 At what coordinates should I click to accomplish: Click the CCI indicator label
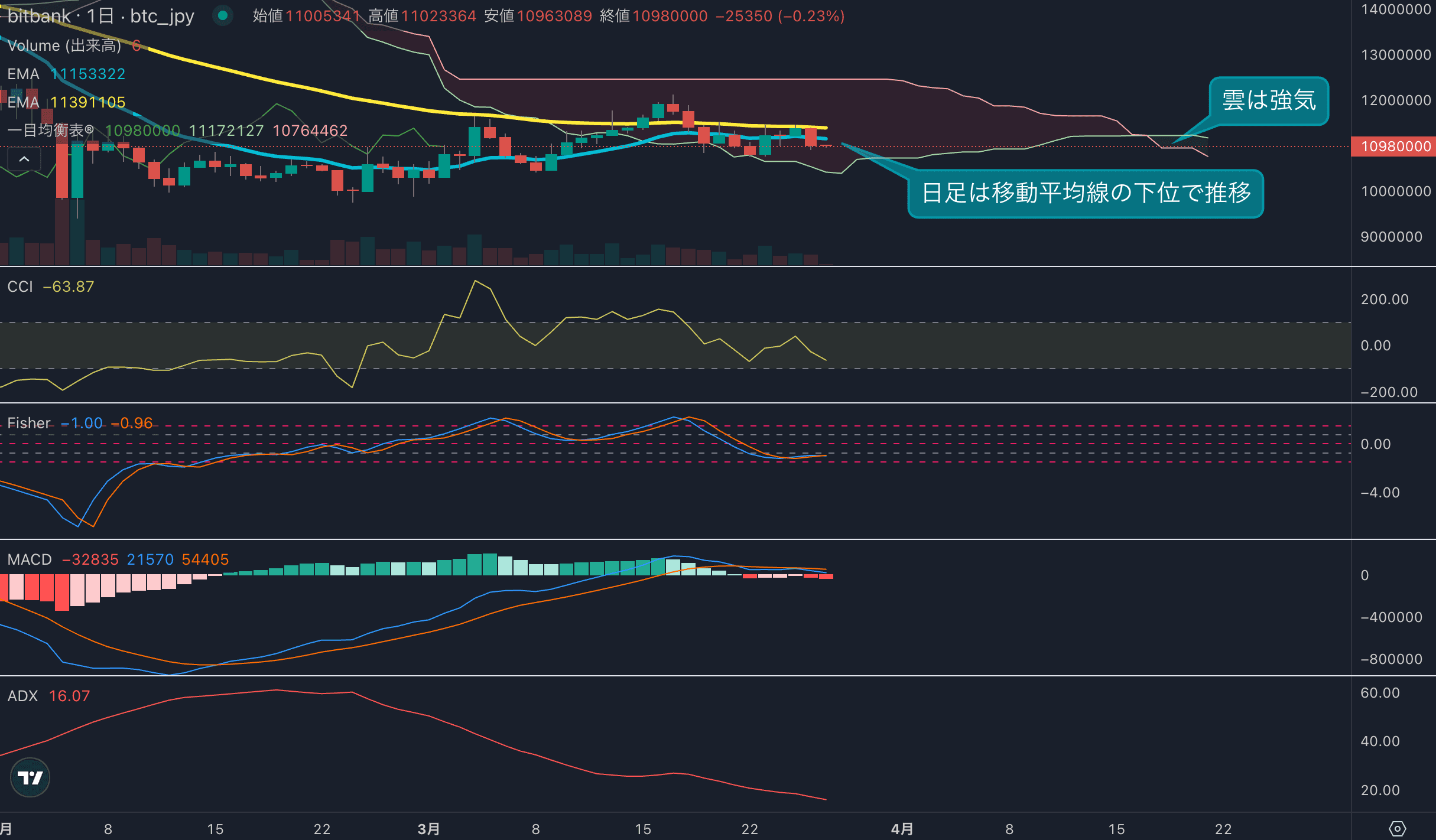20,286
